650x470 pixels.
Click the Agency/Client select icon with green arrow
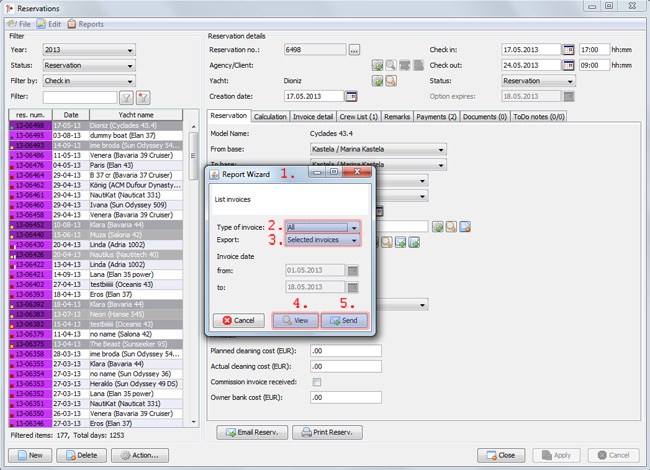coord(377,65)
